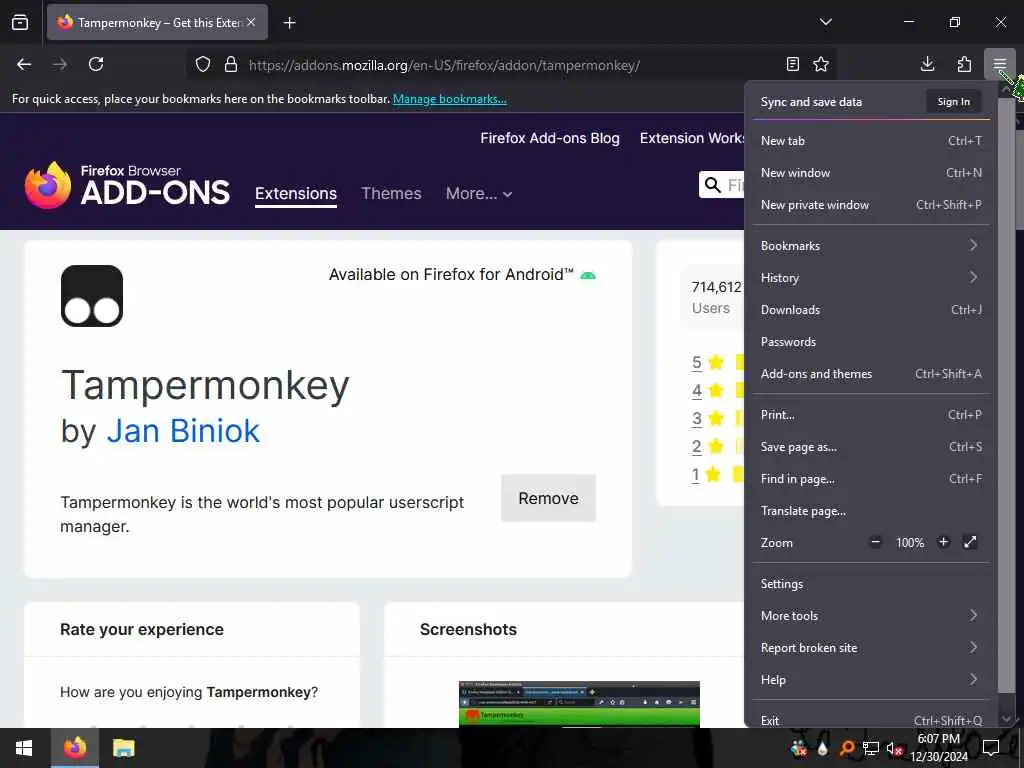Zoom in with the plus button

click(943, 542)
